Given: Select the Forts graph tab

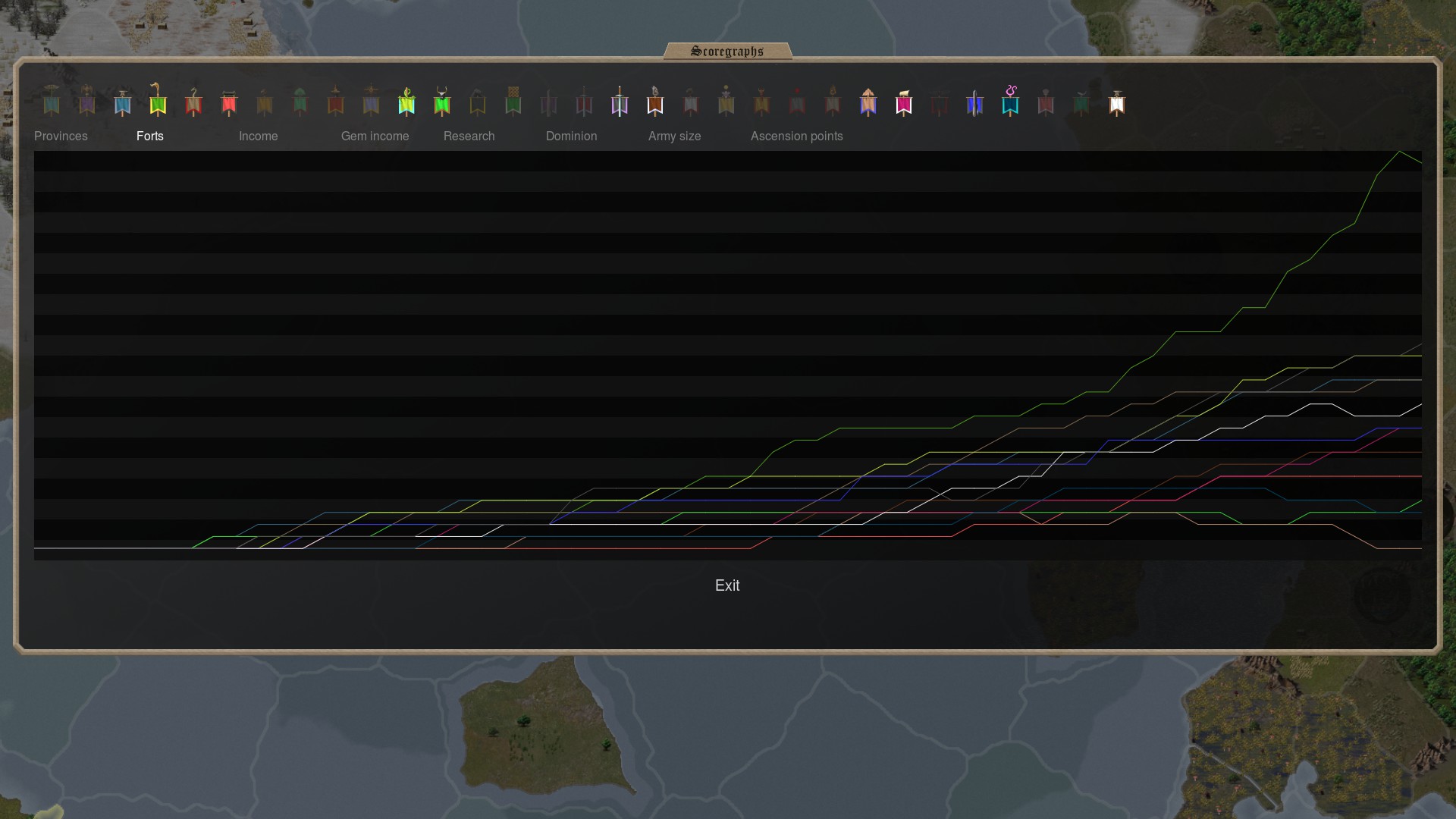Looking at the screenshot, I should (x=150, y=136).
